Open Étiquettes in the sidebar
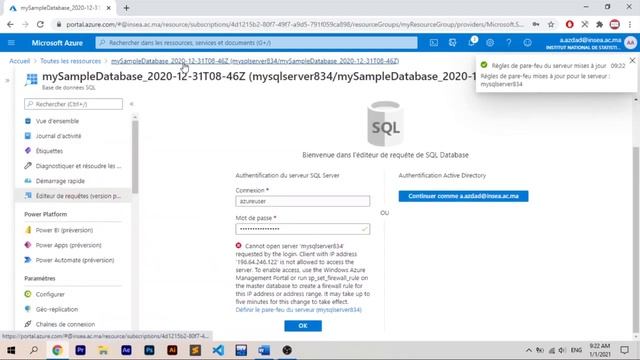The height and width of the screenshot is (360, 640). coord(49,151)
